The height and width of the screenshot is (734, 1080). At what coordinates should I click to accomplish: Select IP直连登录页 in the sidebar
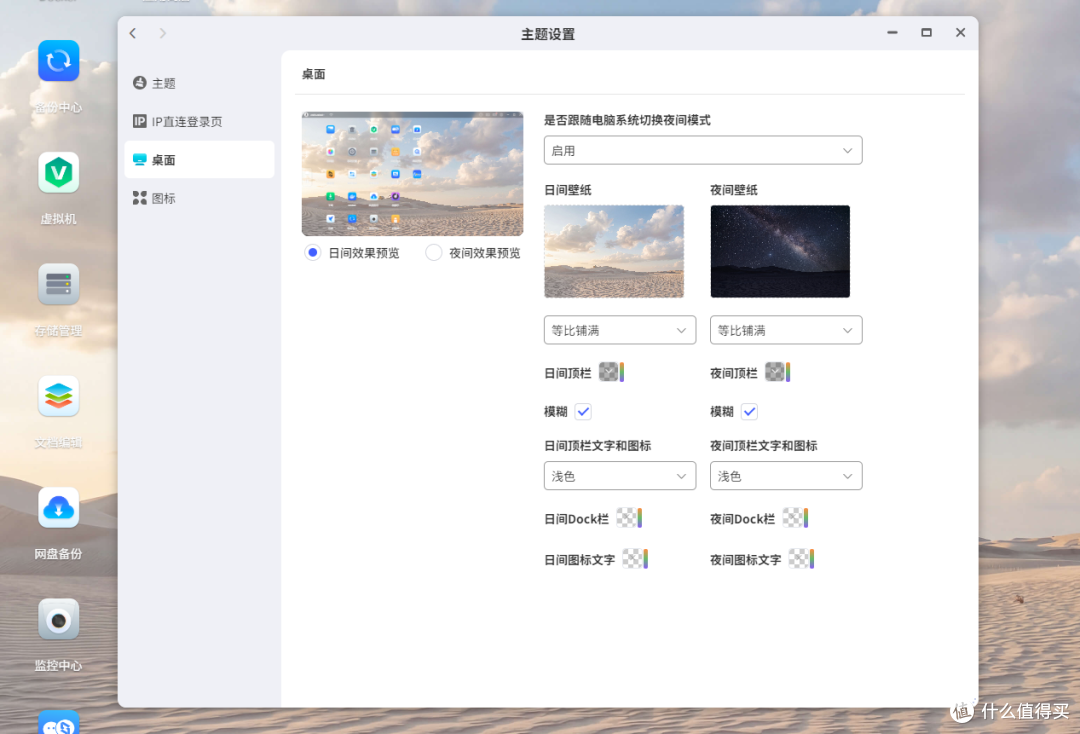tap(199, 122)
